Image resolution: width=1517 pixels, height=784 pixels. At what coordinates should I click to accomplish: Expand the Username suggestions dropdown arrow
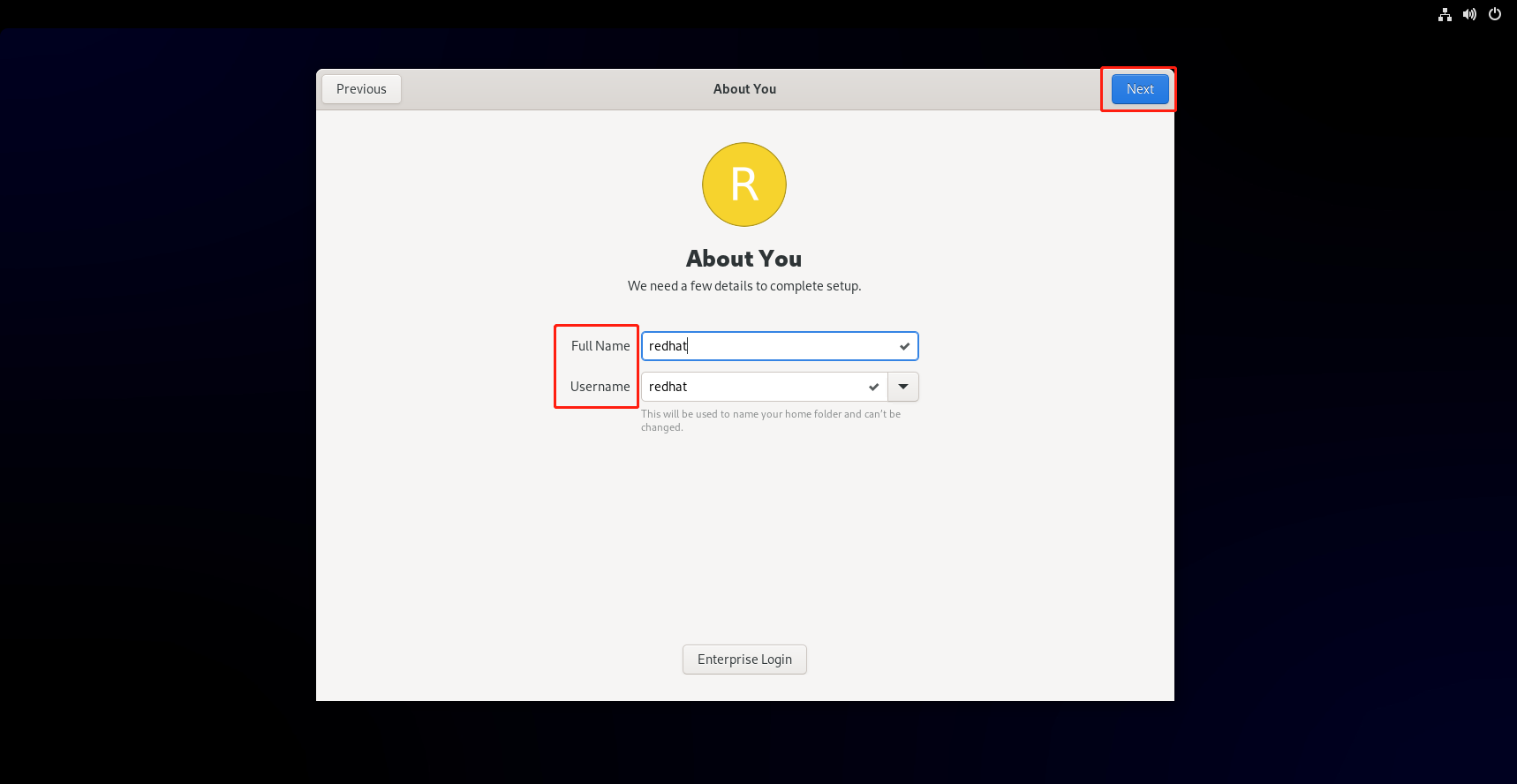pos(903,387)
